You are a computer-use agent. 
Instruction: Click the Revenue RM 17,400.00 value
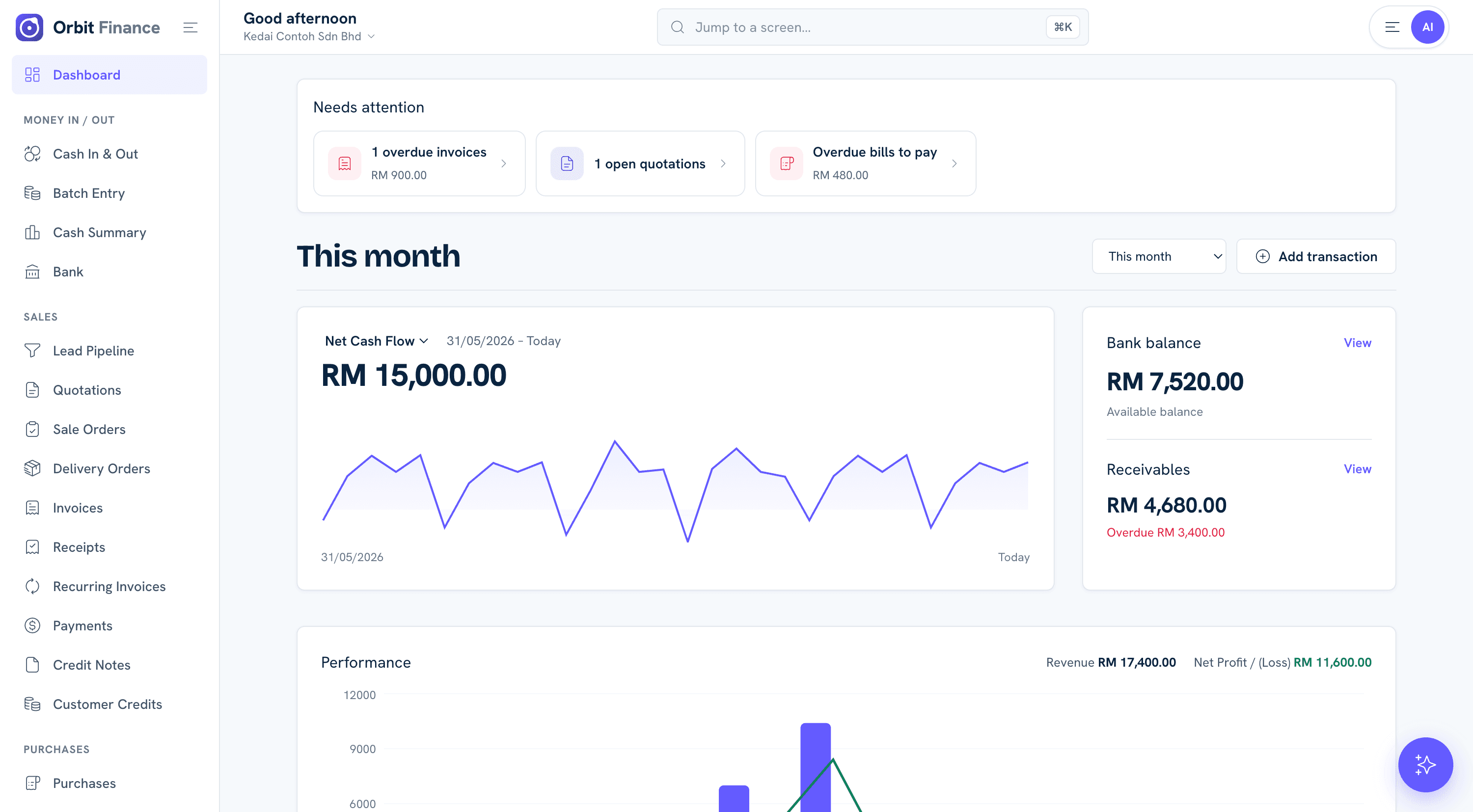pyautogui.click(x=1137, y=662)
